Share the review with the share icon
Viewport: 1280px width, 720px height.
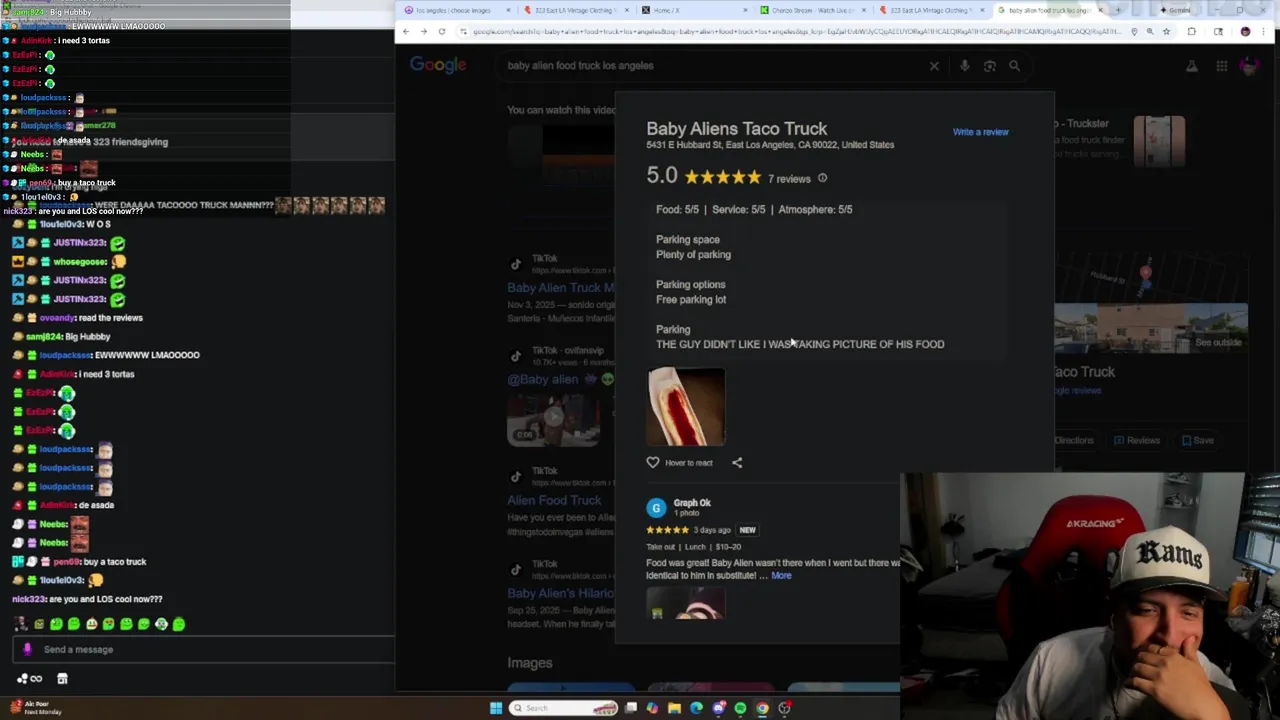pos(737,462)
